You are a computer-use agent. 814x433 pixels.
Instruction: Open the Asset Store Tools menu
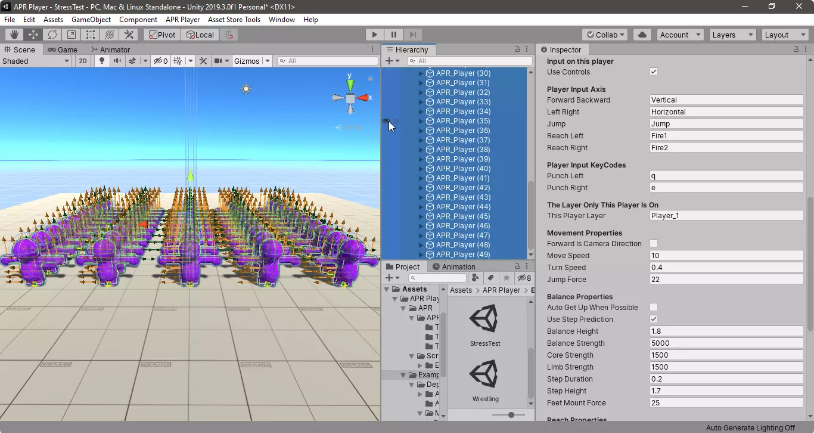[x=234, y=19]
